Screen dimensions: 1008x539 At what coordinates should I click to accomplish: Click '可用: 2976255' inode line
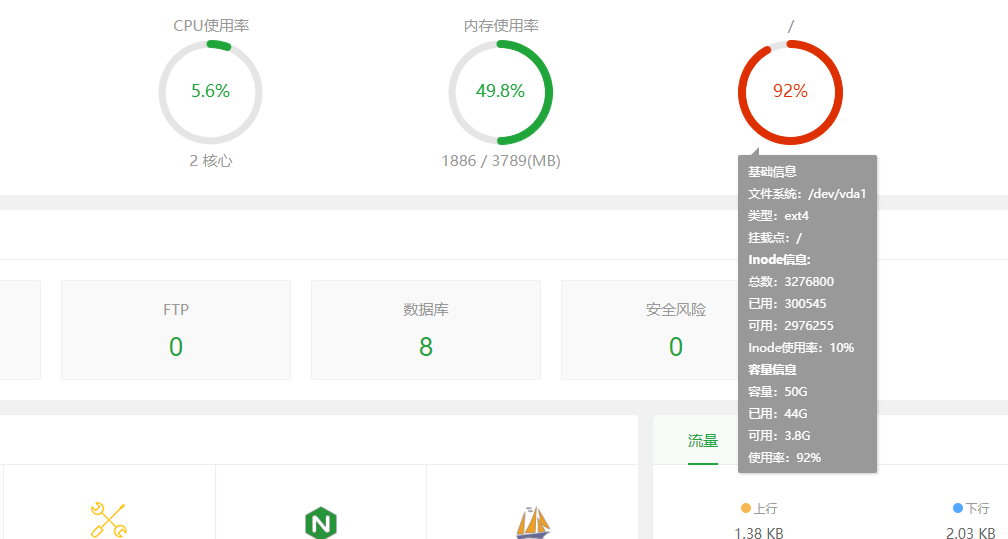[x=791, y=325]
